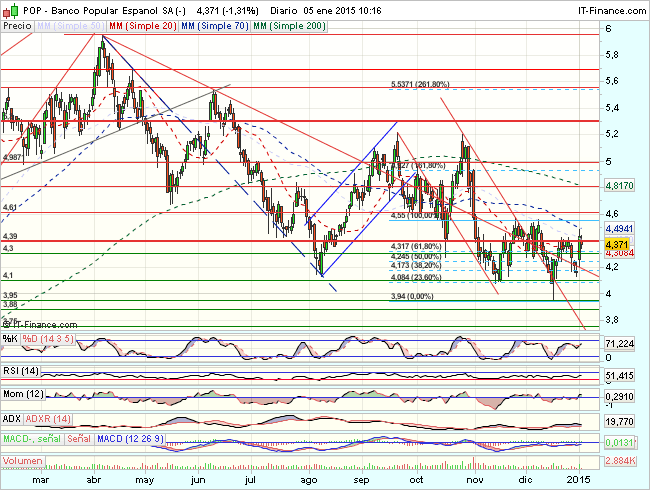This screenshot has width=650, height=490.
Task: Select the ADX indicator label
Action: point(12,419)
